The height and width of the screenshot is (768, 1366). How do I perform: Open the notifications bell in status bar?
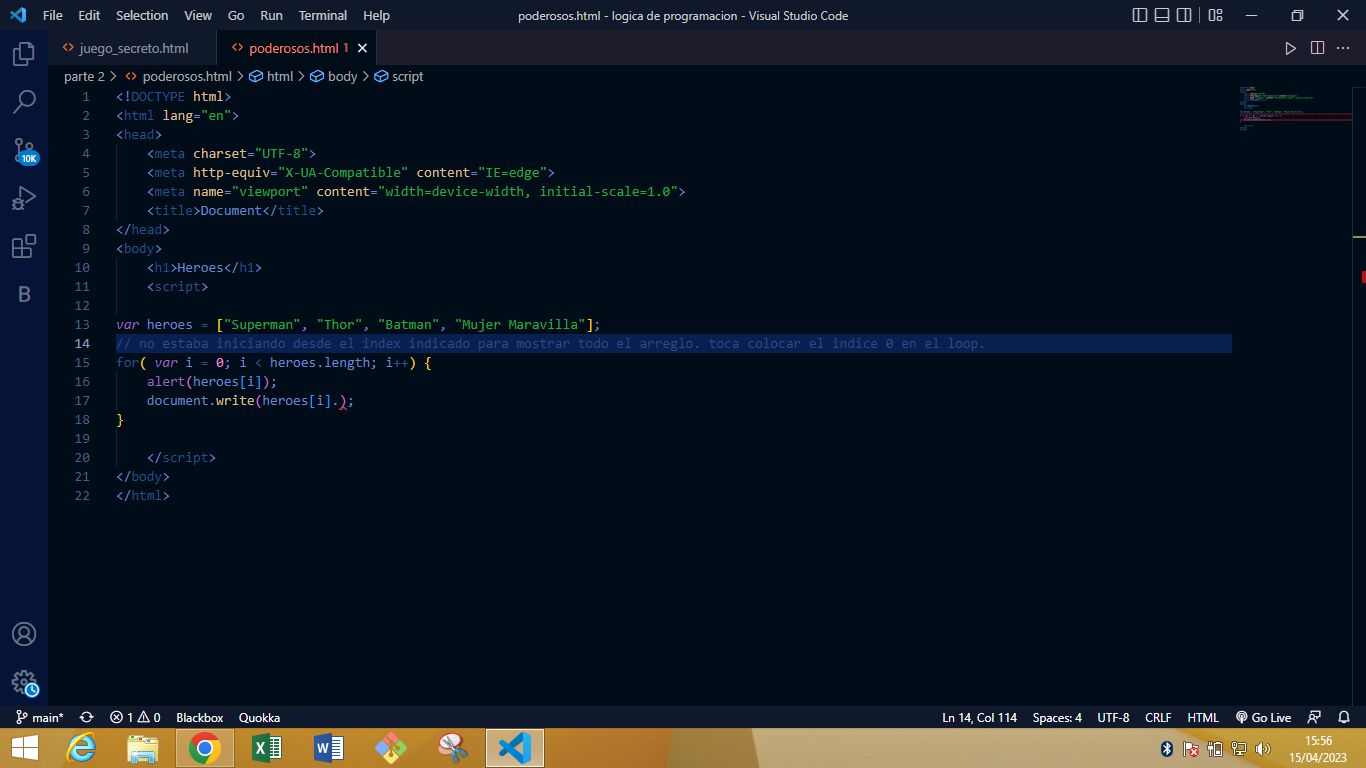pos(1344,717)
